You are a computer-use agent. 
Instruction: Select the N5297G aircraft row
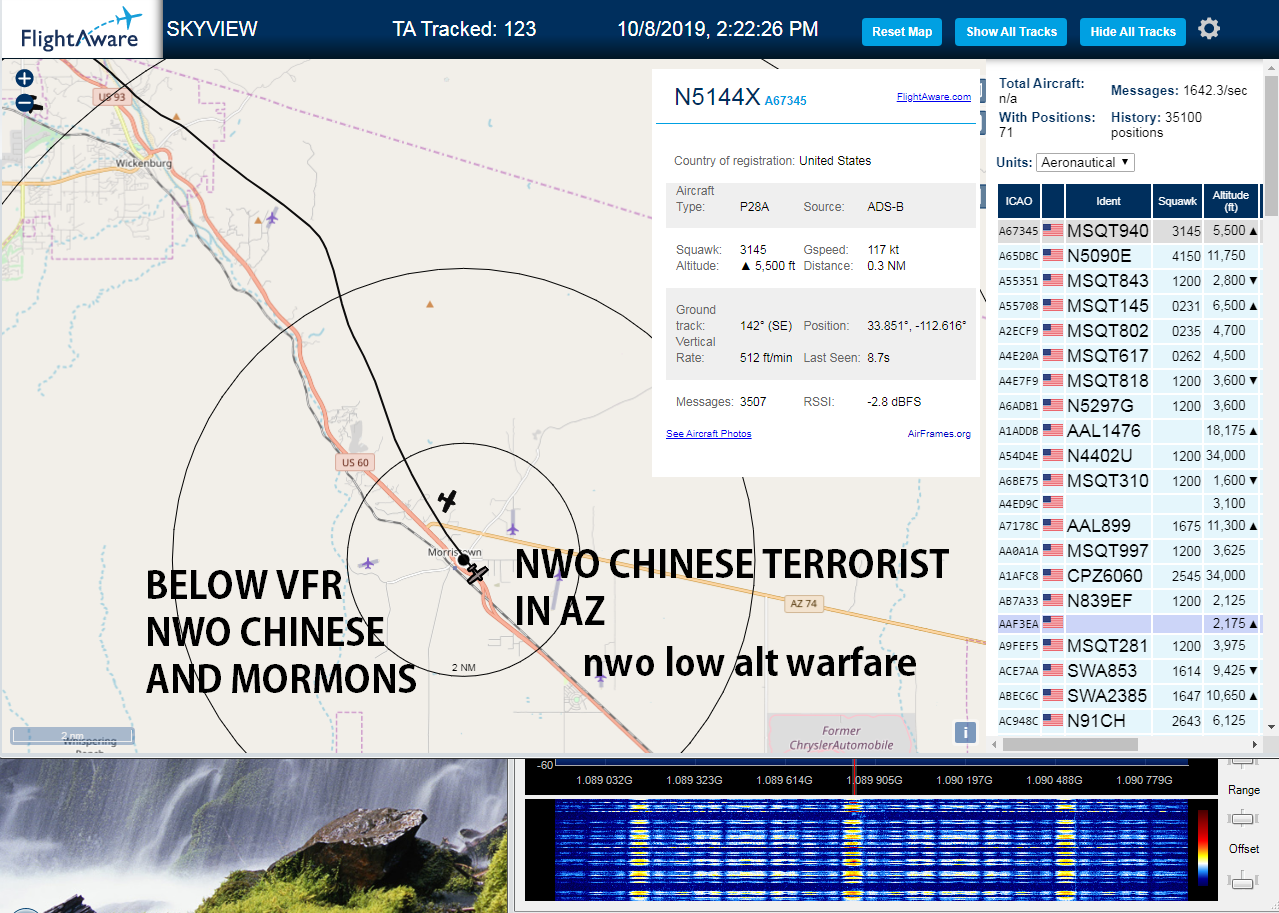tap(1128, 406)
